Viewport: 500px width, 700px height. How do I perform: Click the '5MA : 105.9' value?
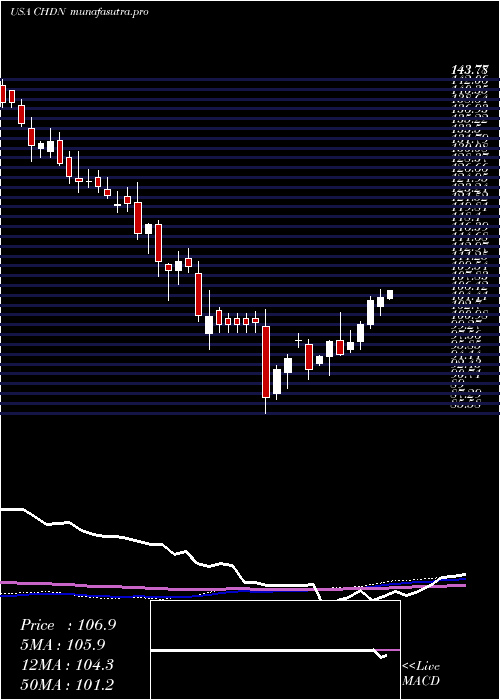62,645
